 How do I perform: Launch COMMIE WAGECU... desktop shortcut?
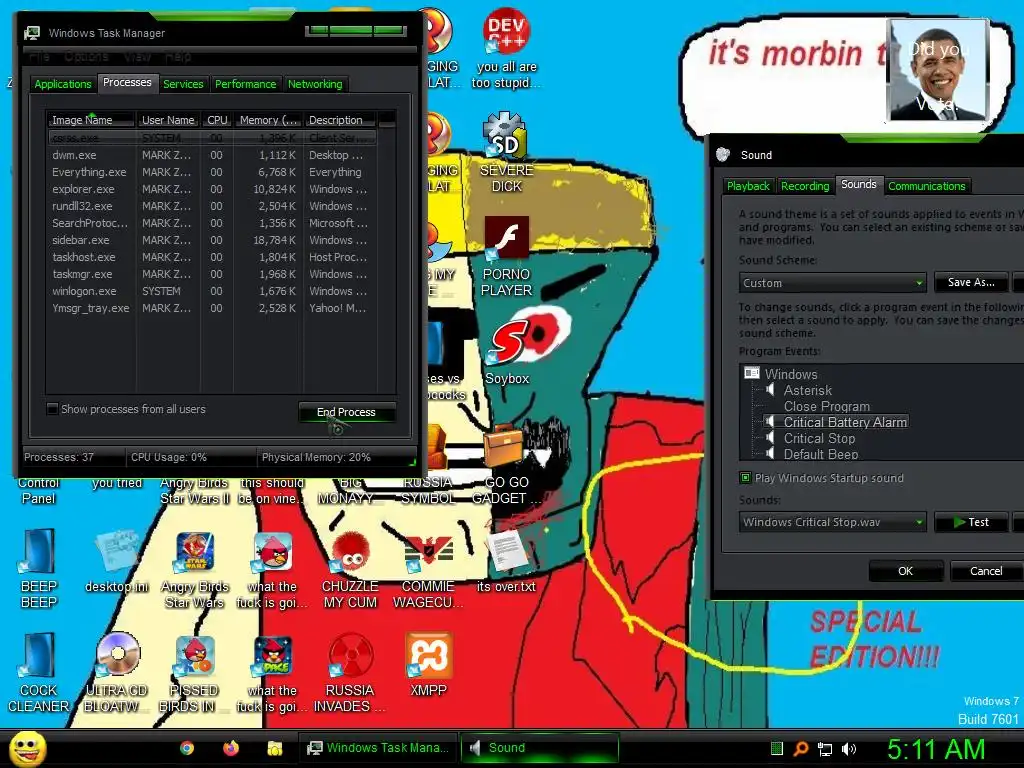428,550
